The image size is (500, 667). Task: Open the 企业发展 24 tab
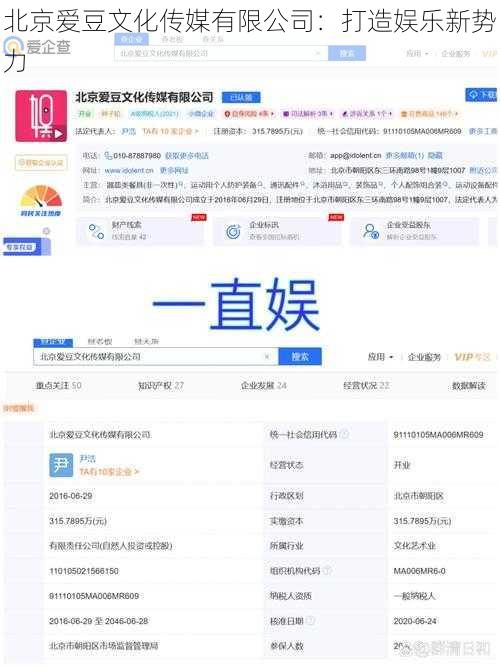(264, 385)
